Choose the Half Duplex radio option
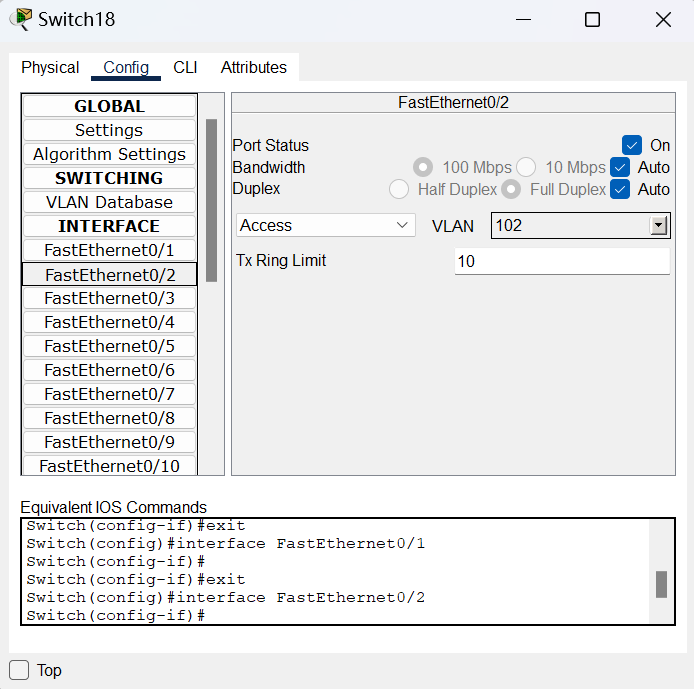Viewport: 694px width, 689px height. pos(399,189)
